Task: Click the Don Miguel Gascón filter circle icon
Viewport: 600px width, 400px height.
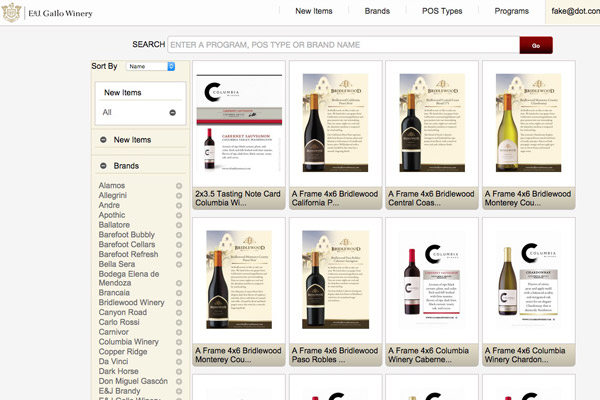Action: (x=179, y=382)
